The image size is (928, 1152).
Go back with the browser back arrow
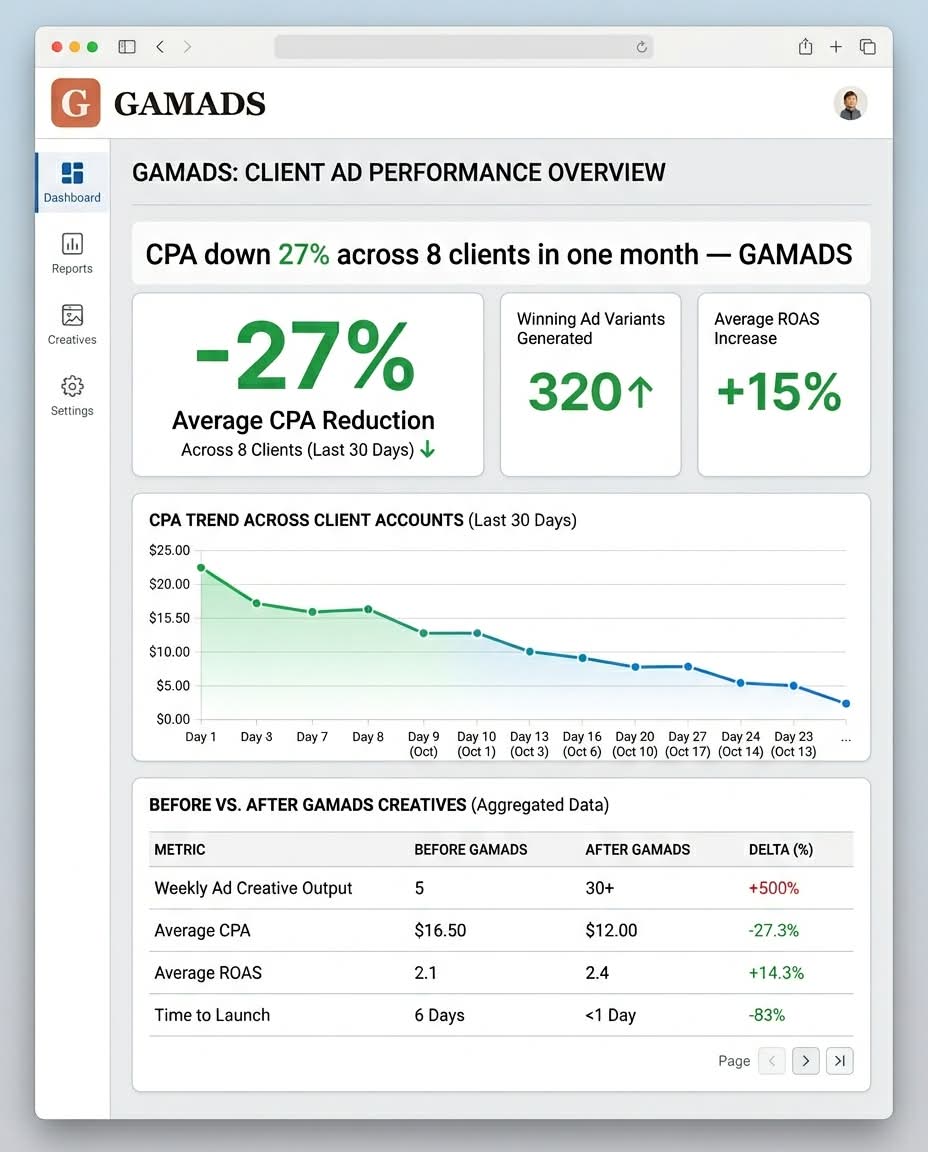[x=160, y=47]
